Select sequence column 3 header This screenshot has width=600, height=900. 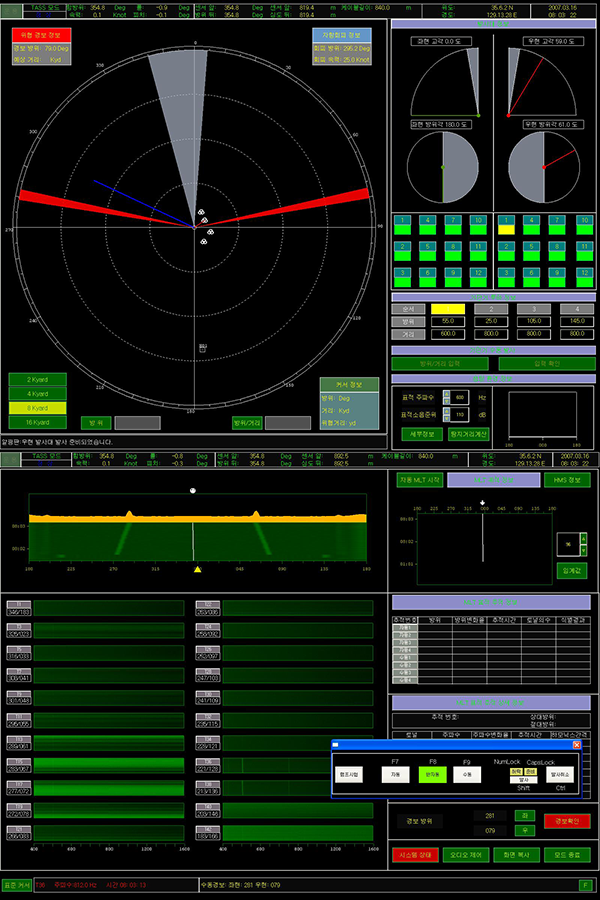click(532, 309)
